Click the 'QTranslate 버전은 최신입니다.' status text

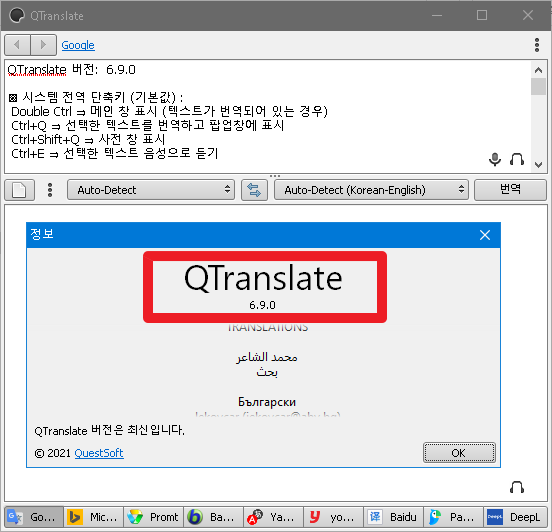pyautogui.click(x=109, y=430)
